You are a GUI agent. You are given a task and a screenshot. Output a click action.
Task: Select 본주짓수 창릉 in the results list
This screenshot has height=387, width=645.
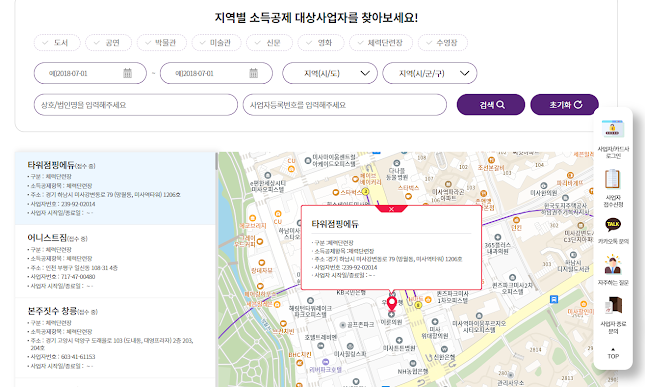tap(115, 338)
